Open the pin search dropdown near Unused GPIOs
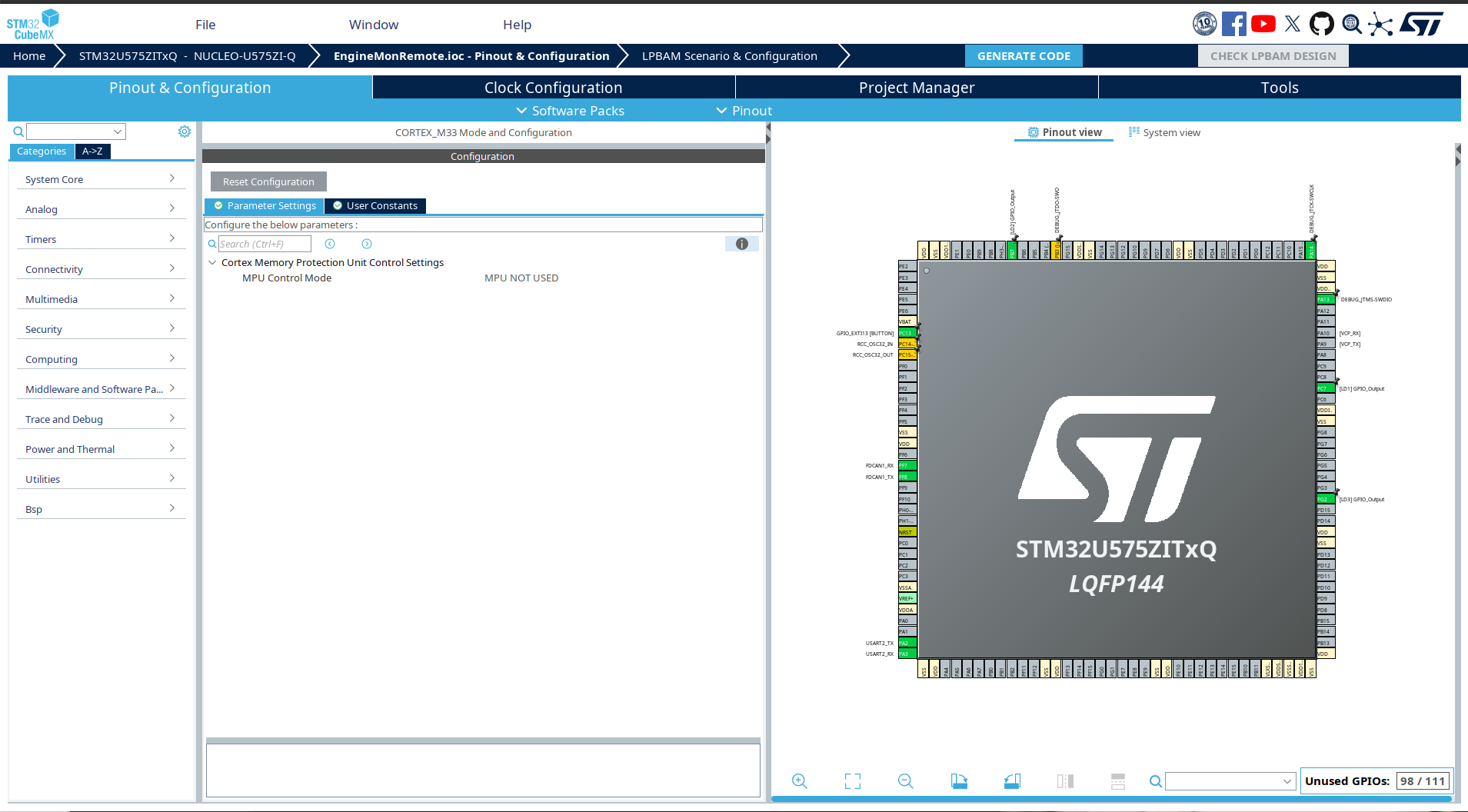The image size is (1468, 812). click(1289, 780)
